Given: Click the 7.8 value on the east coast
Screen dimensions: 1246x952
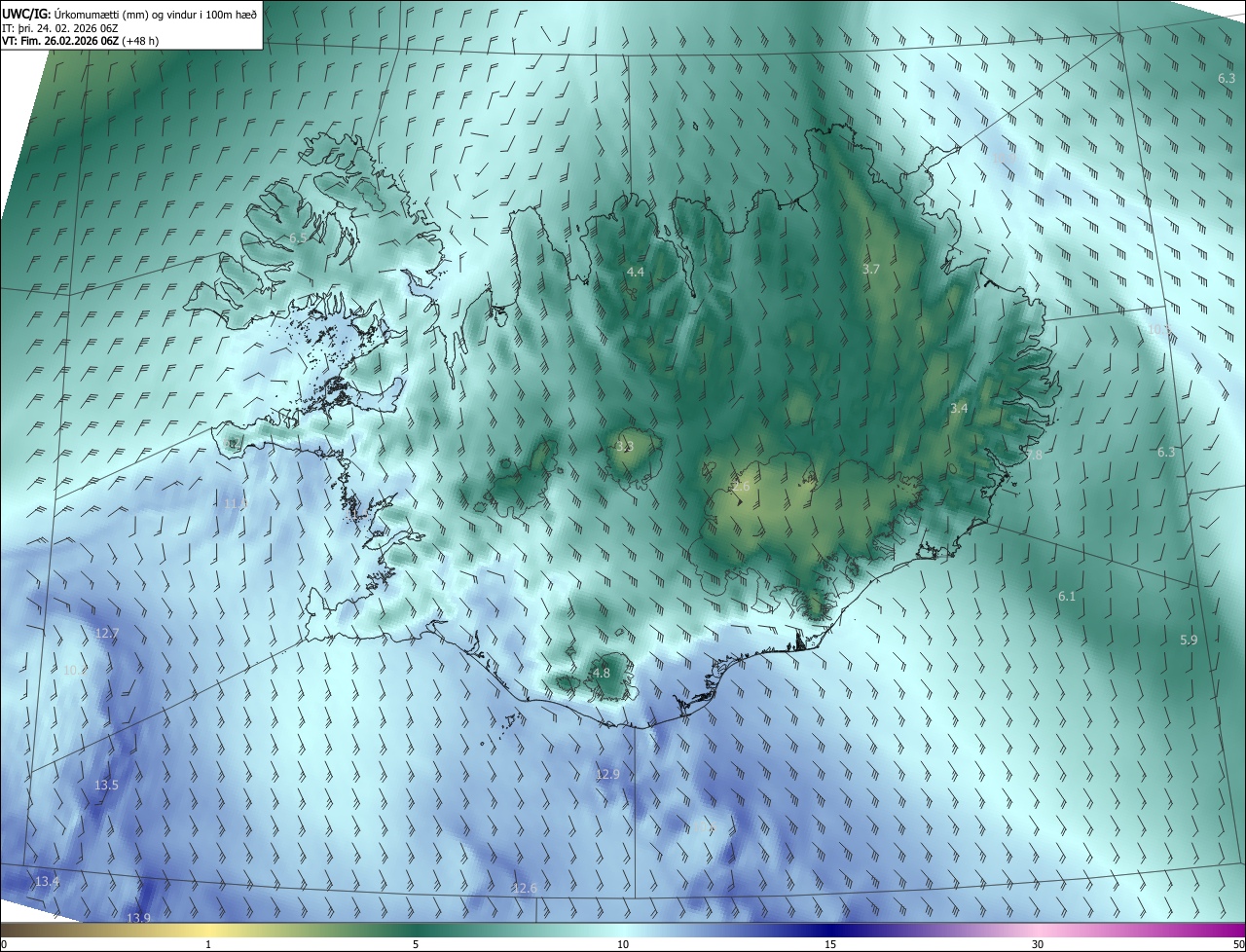Looking at the screenshot, I should click(x=1034, y=455).
